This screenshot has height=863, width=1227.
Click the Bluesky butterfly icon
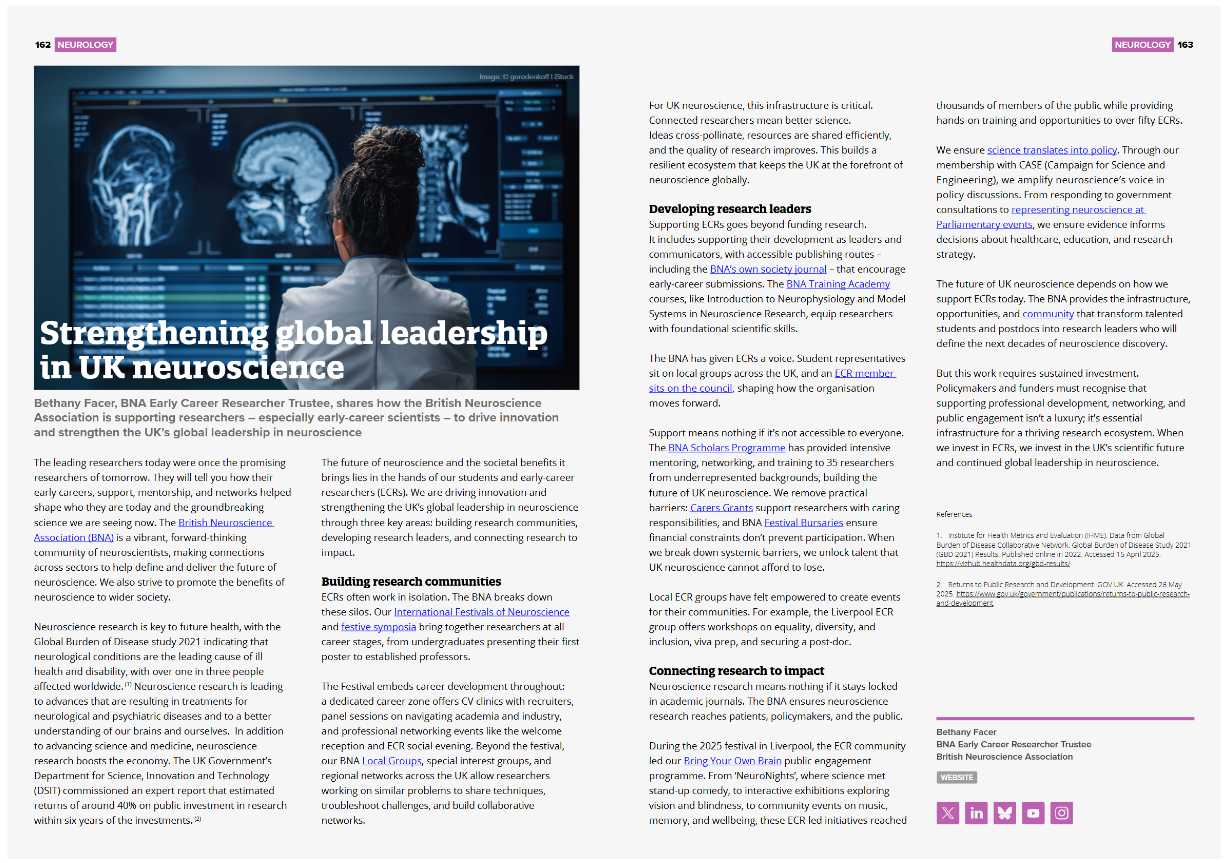tap(1004, 813)
